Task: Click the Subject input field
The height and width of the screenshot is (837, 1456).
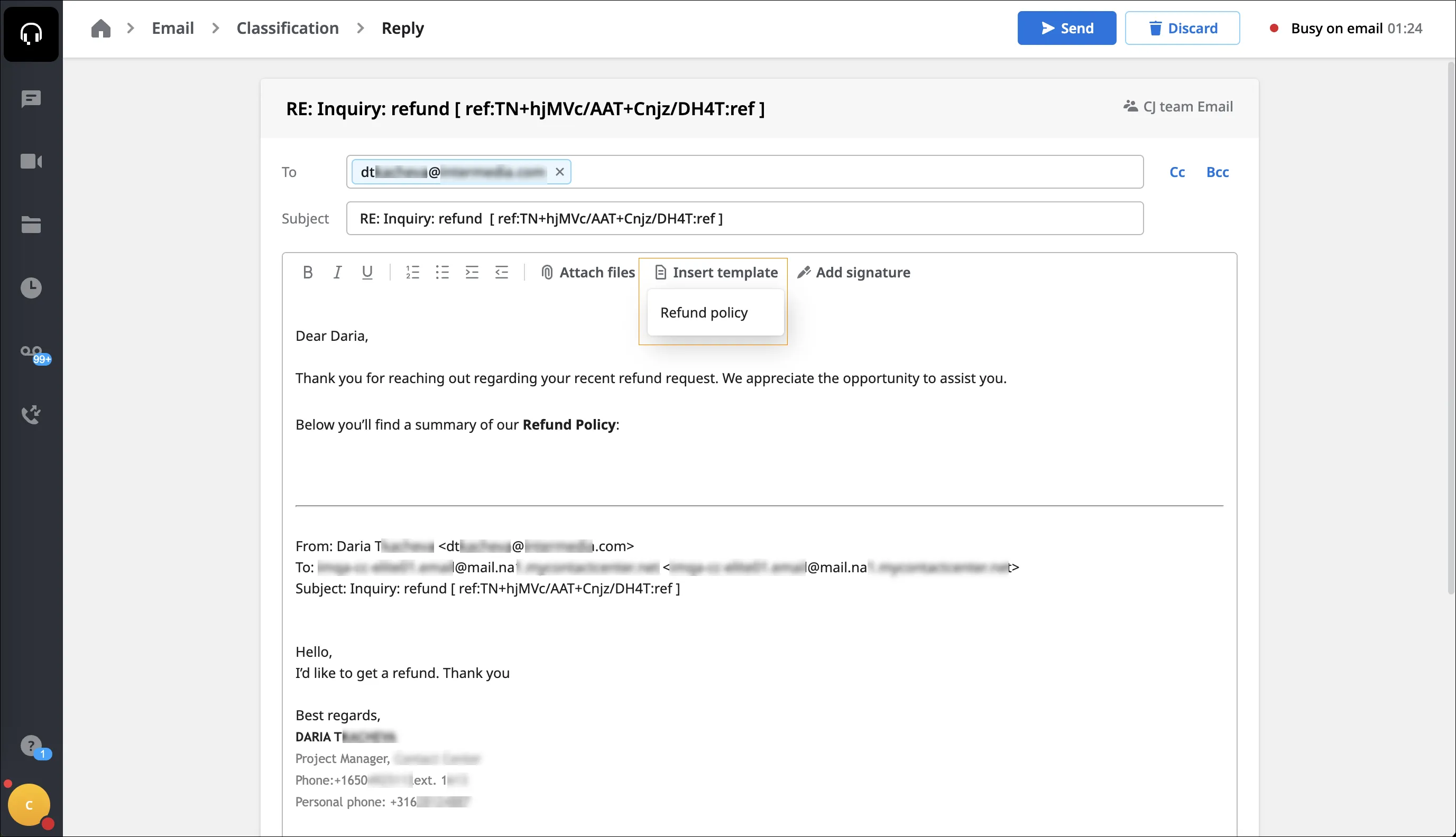Action: pyautogui.click(x=745, y=218)
